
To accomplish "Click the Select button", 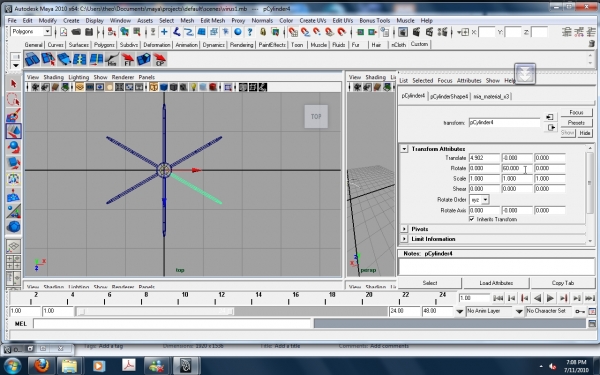I will (x=430, y=283).
